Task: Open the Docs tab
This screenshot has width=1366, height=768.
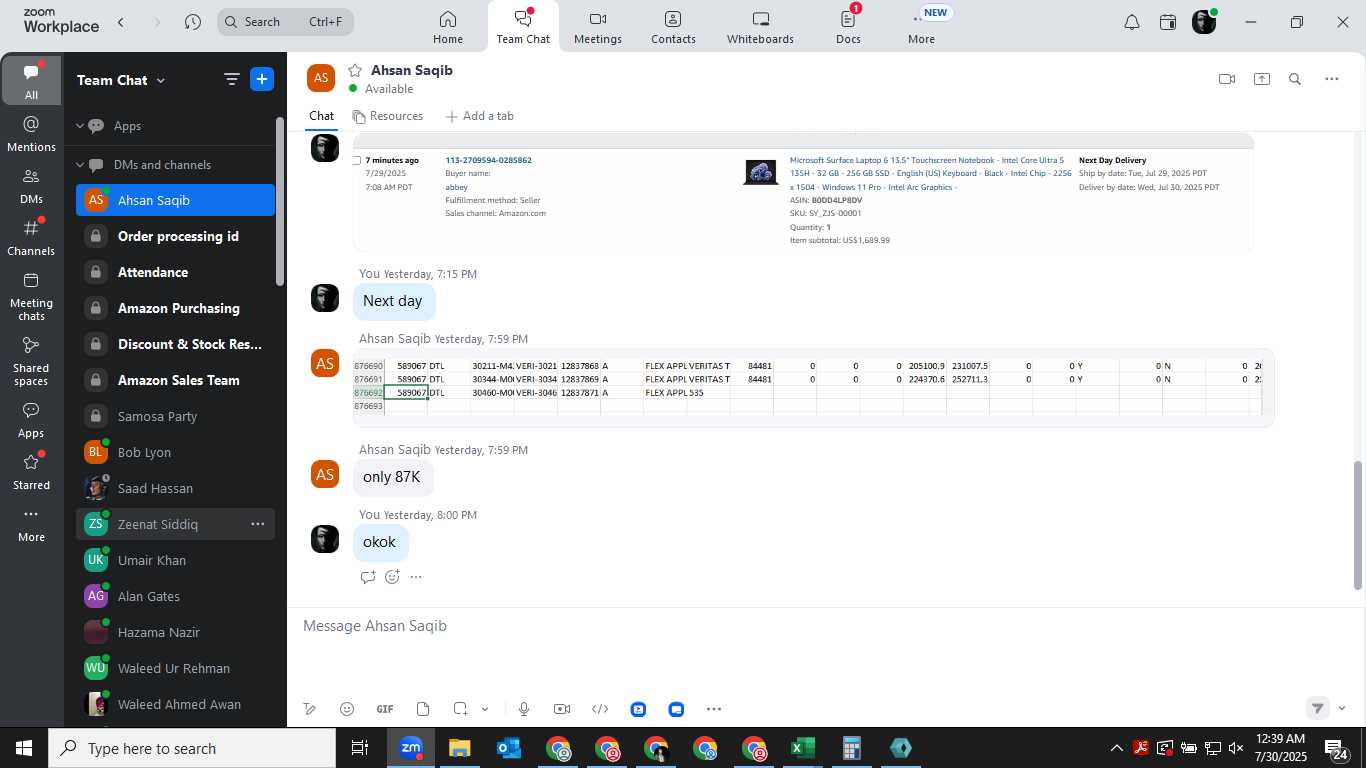Action: click(848, 27)
